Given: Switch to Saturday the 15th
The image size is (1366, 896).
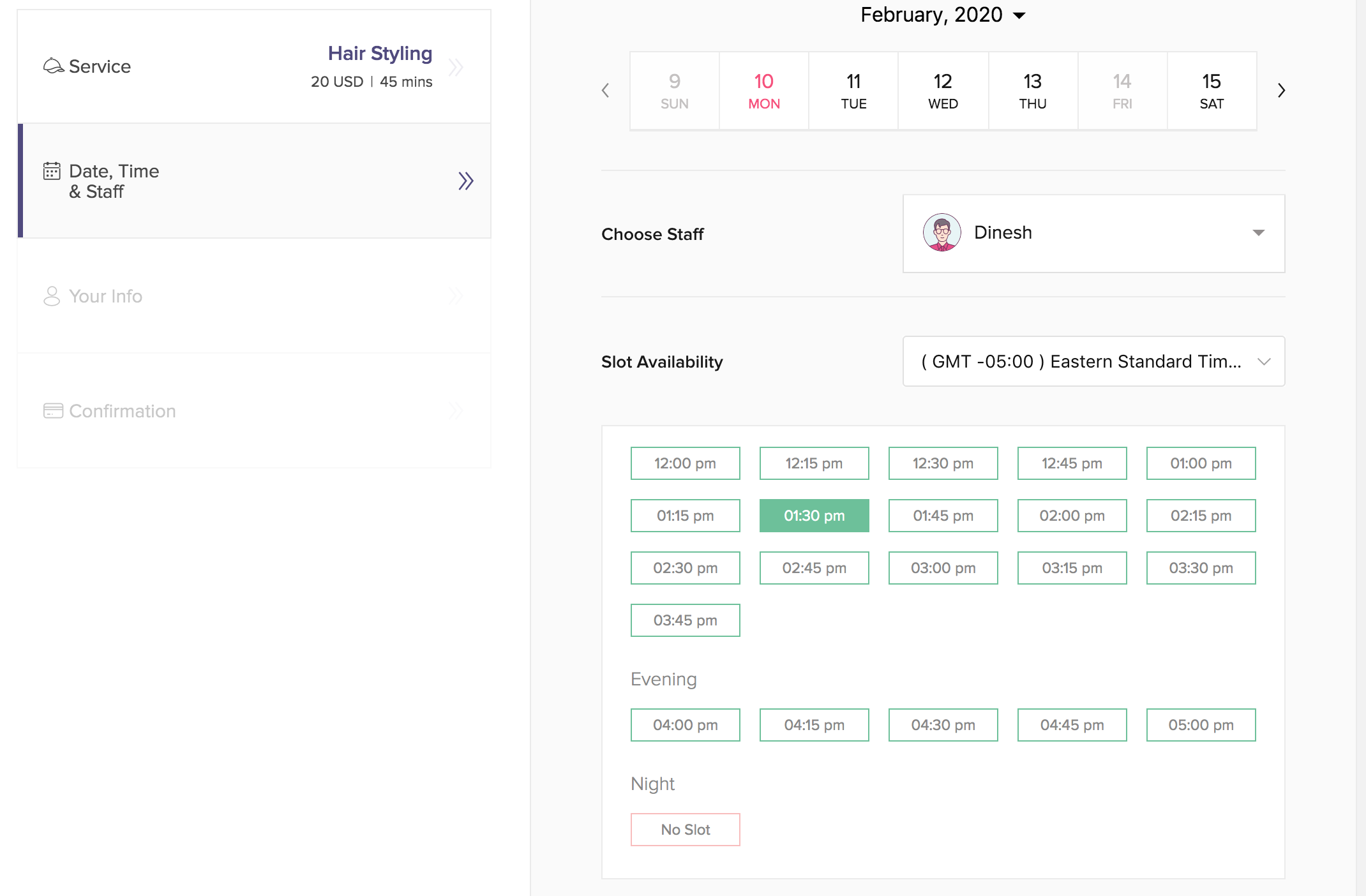Looking at the screenshot, I should 1211,91.
